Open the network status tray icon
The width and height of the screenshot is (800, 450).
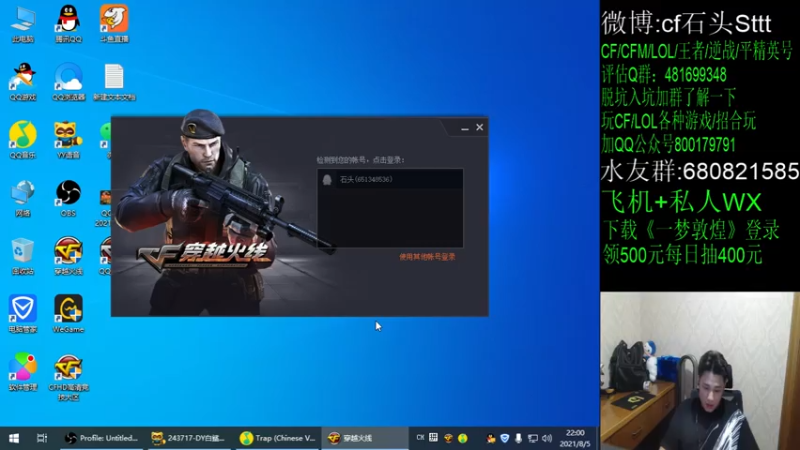(533, 438)
